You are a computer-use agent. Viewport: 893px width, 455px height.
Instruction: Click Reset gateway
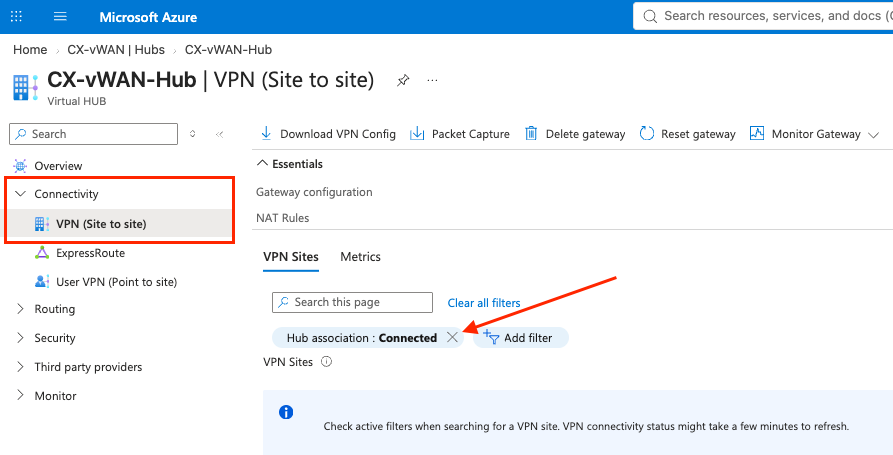687,134
